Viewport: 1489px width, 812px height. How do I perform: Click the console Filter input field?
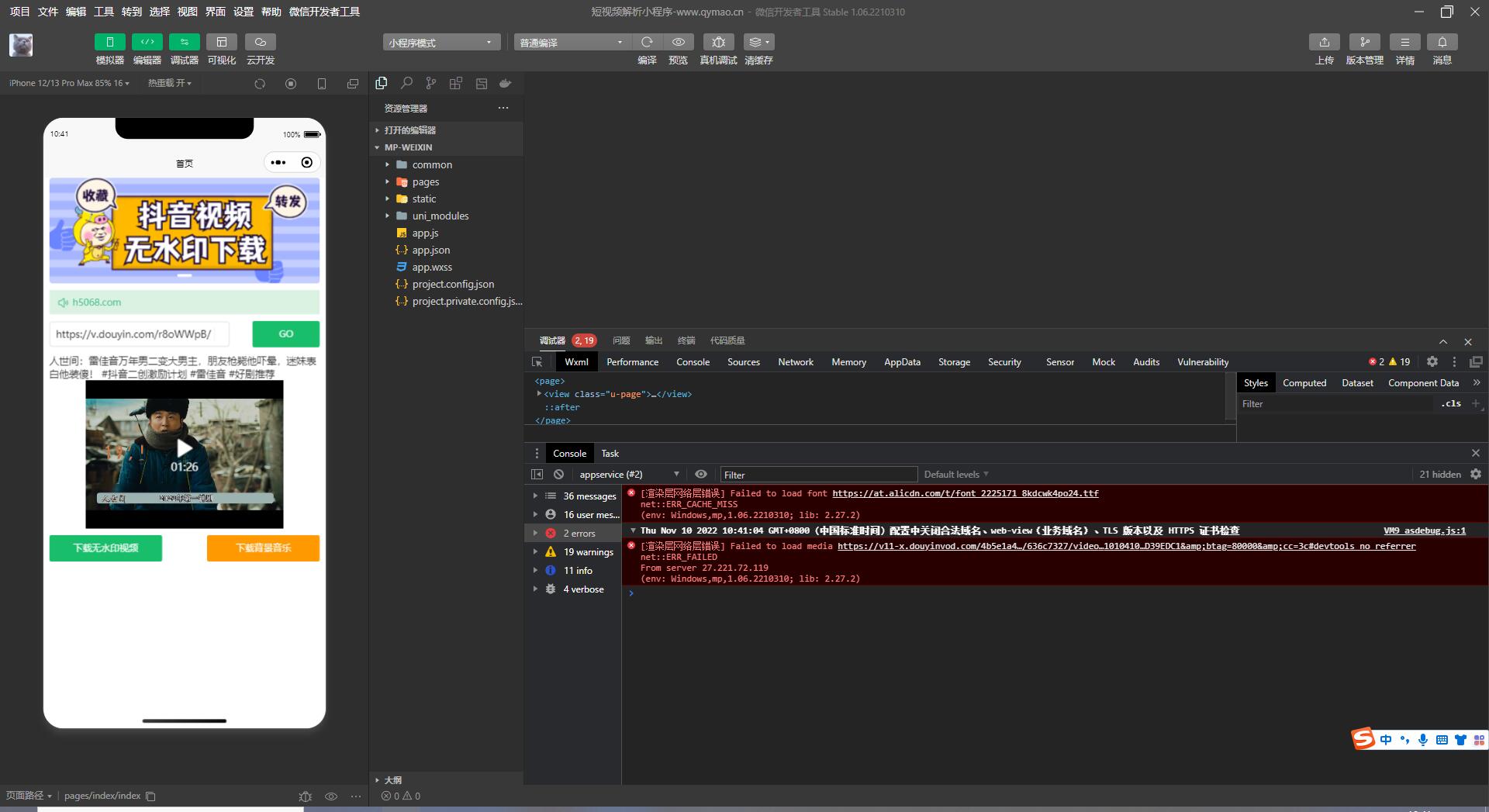(x=818, y=475)
